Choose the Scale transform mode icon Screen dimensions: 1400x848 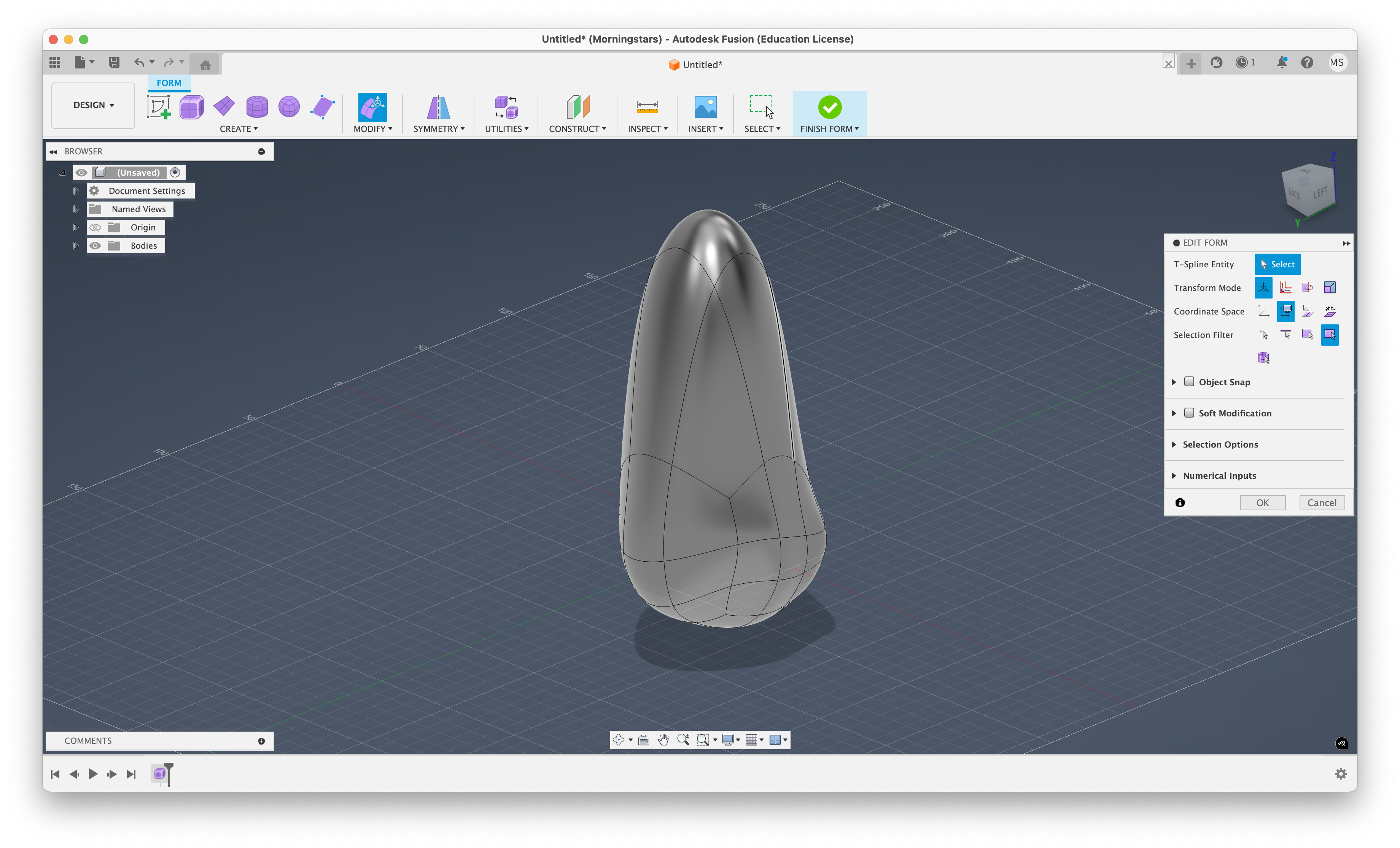pyautogui.click(x=1330, y=287)
